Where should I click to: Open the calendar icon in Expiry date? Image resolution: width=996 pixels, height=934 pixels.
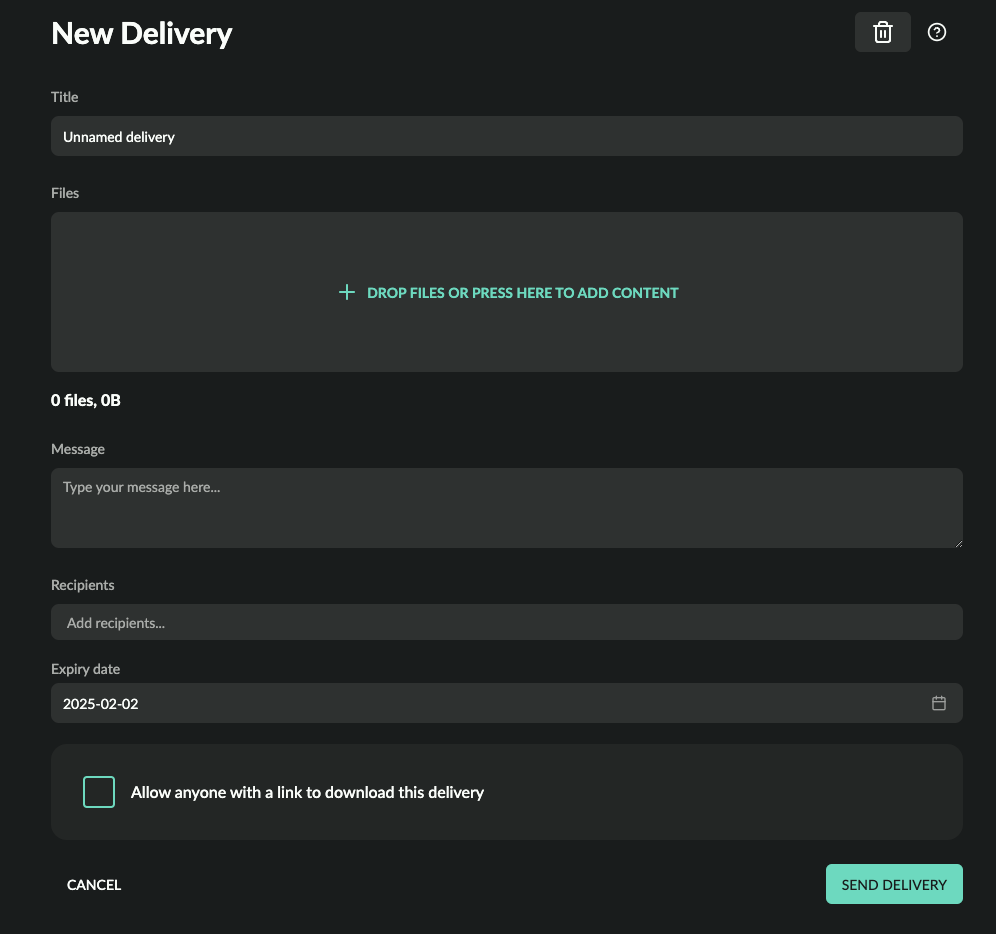[x=938, y=703]
